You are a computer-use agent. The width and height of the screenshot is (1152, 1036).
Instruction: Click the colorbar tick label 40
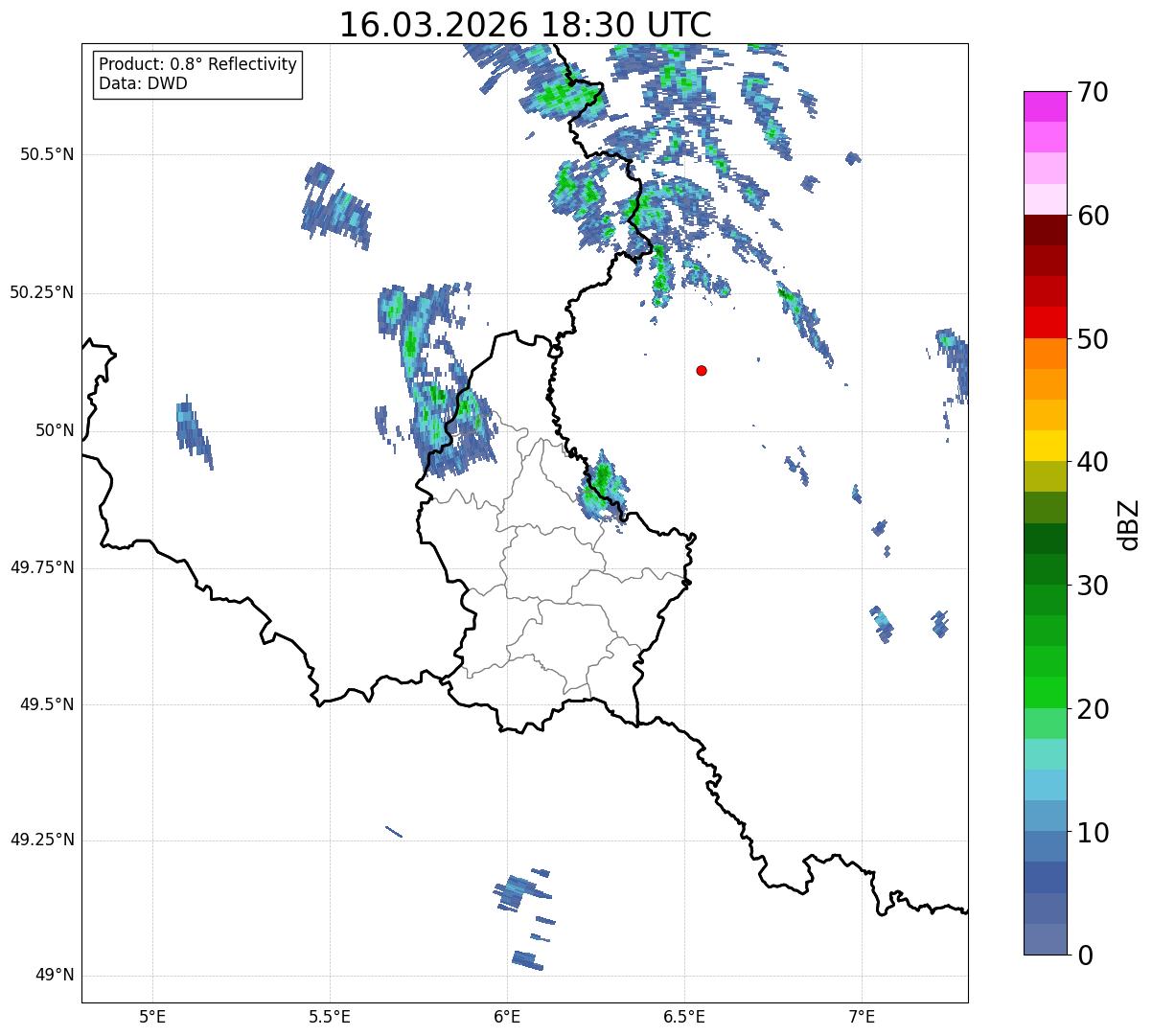click(x=1093, y=462)
